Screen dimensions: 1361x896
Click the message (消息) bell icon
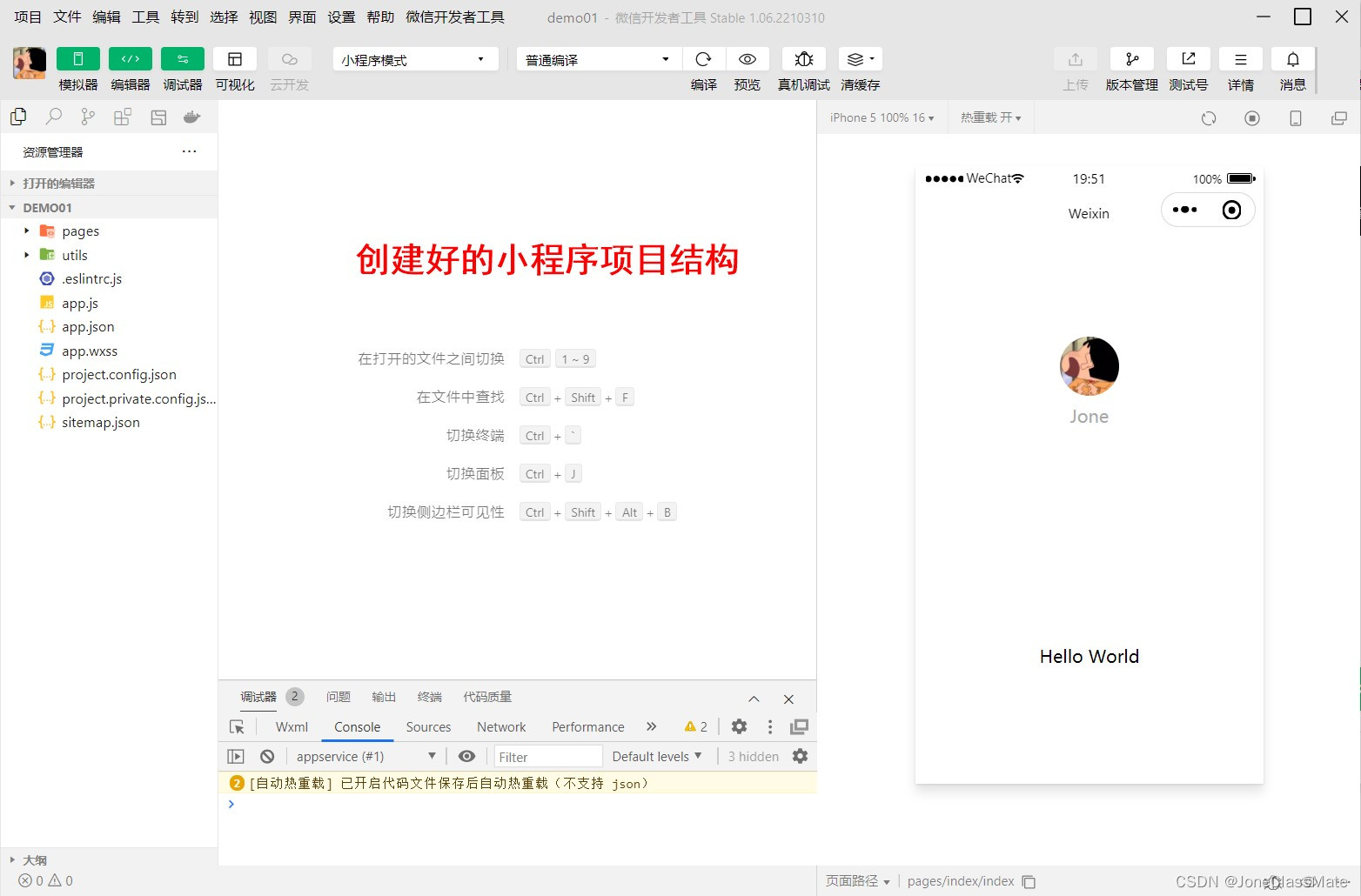coord(1292,59)
